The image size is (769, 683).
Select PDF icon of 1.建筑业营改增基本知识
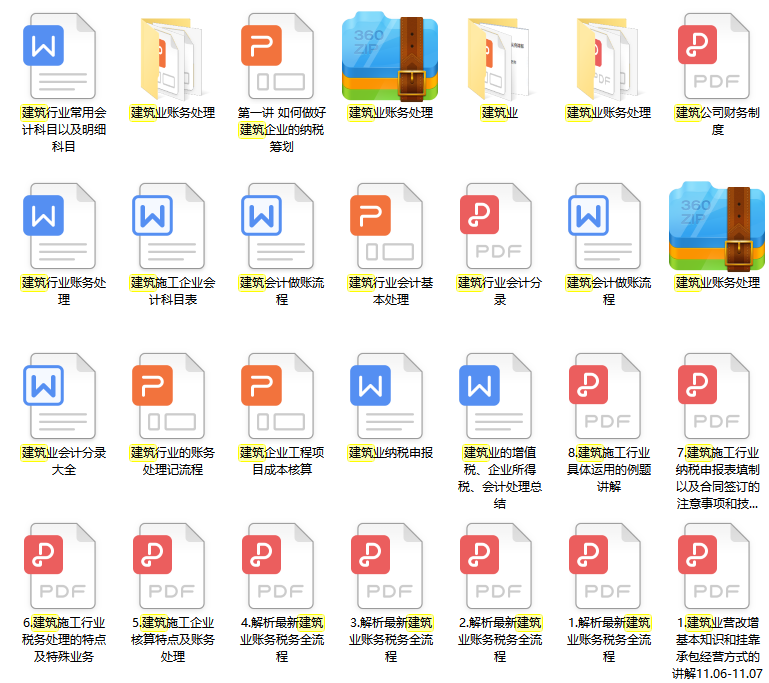pyautogui.click(x=714, y=566)
